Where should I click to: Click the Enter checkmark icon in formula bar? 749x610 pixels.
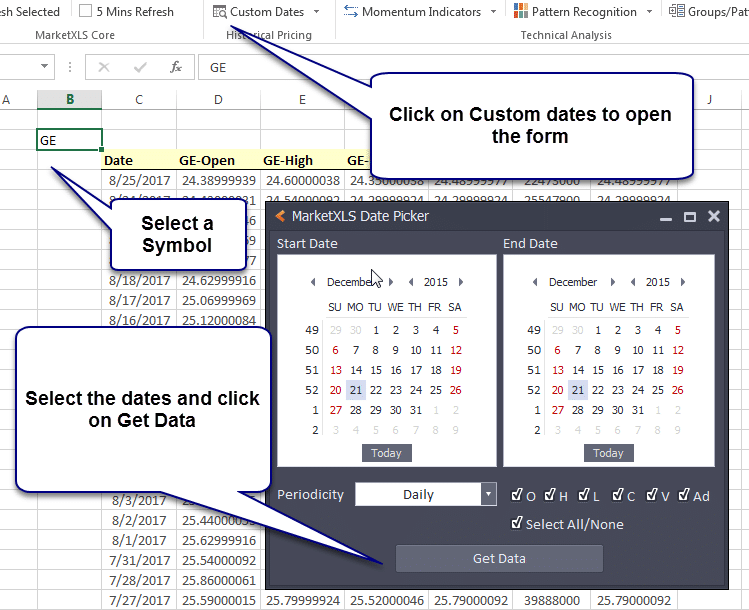[140, 67]
